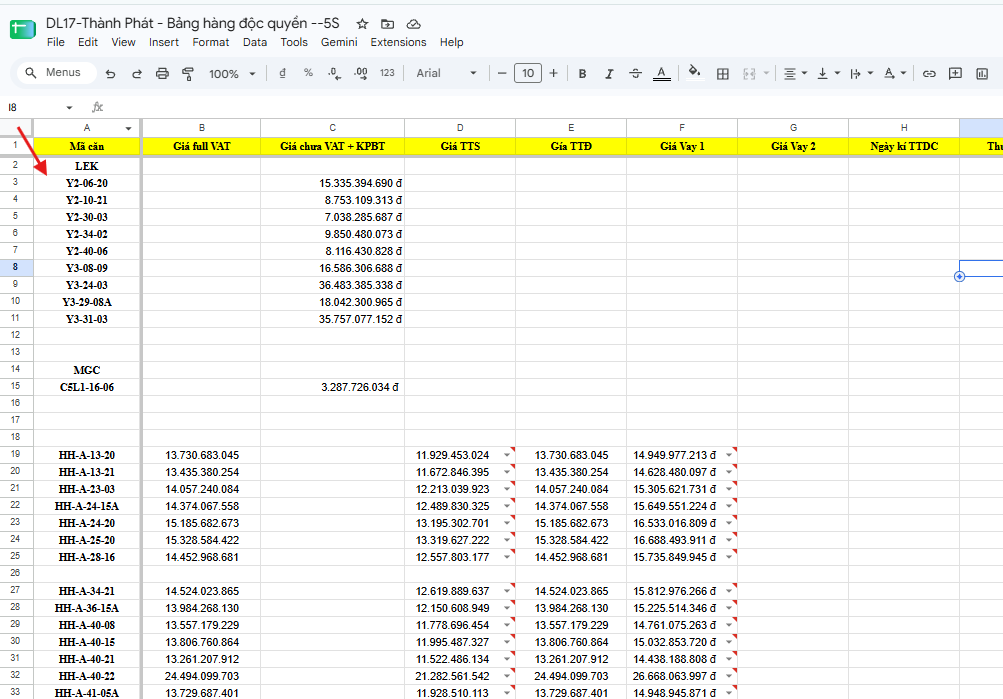This screenshot has width=1003, height=699.
Task: Open the Extensions menu
Action: [x=398, y=42]
